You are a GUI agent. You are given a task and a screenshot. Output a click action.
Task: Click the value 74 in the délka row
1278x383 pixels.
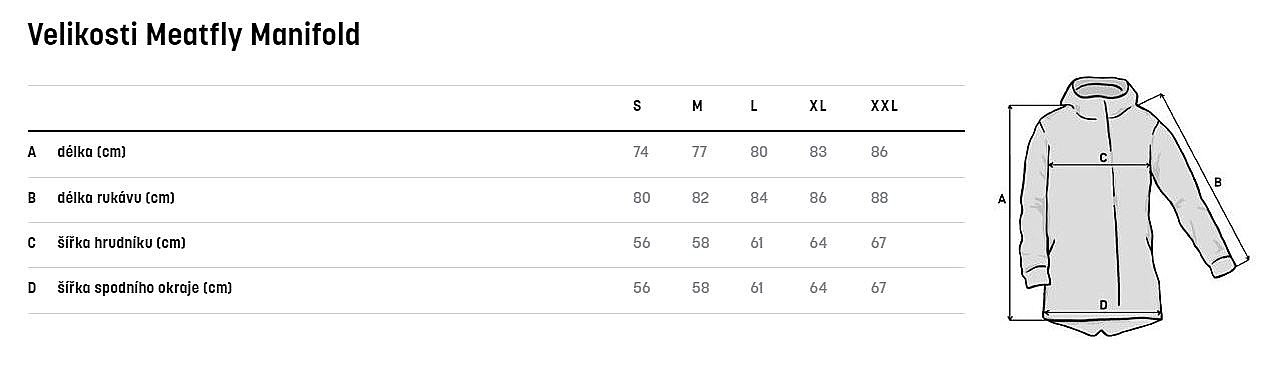641,152
